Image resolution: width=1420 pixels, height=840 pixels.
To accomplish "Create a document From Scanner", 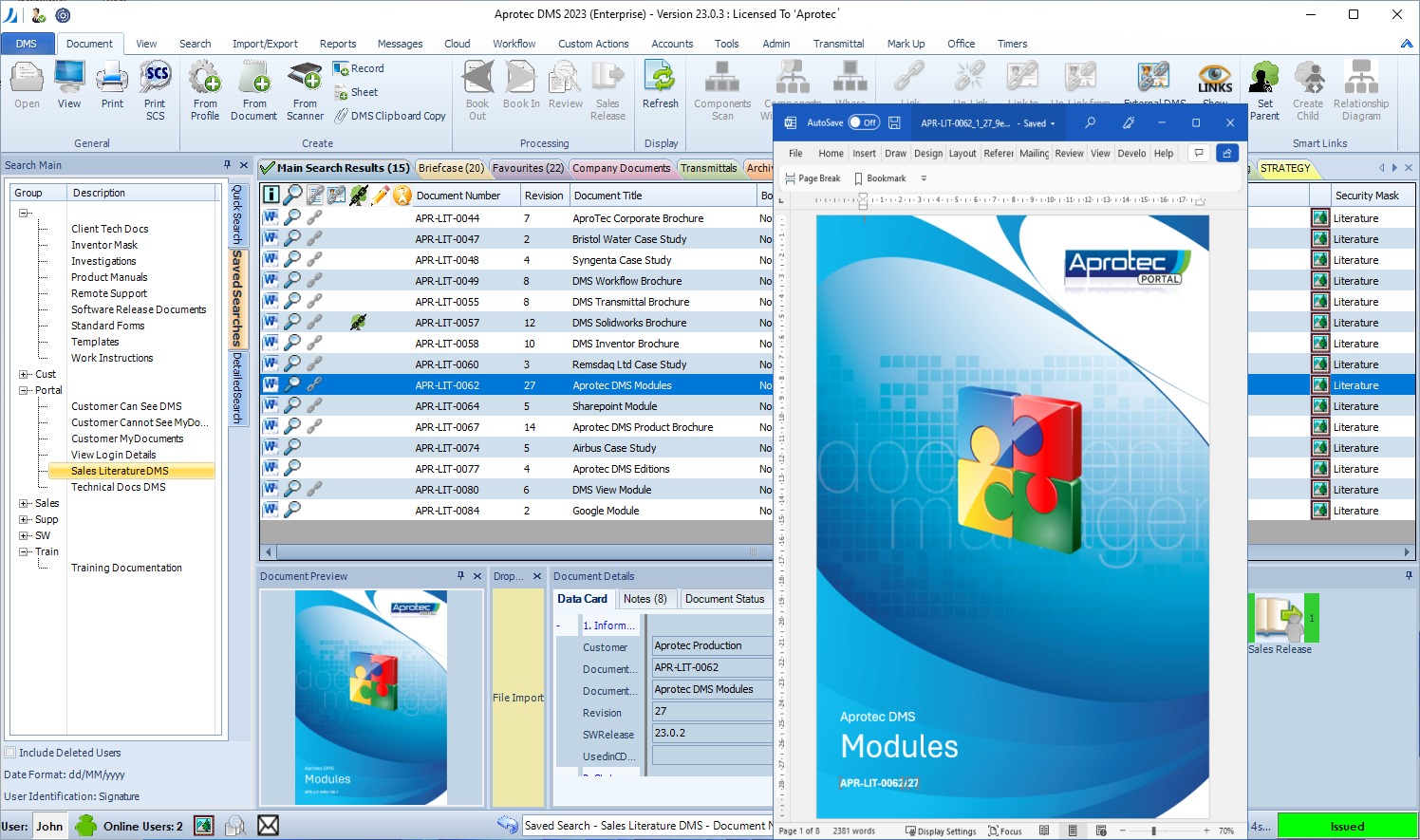I will pyautogui.click(x=305, y=90).
